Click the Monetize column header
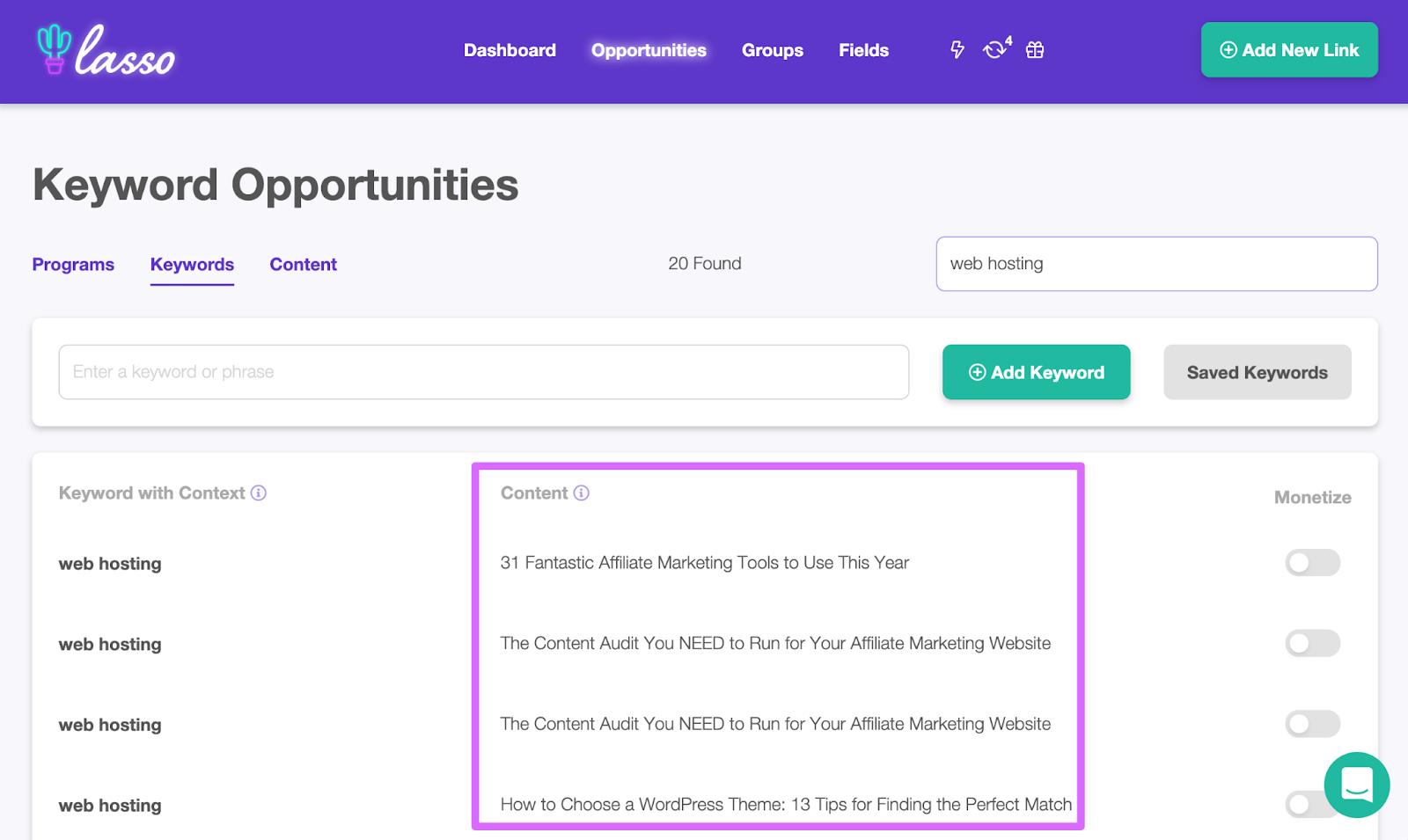 tap(1312, 498)
